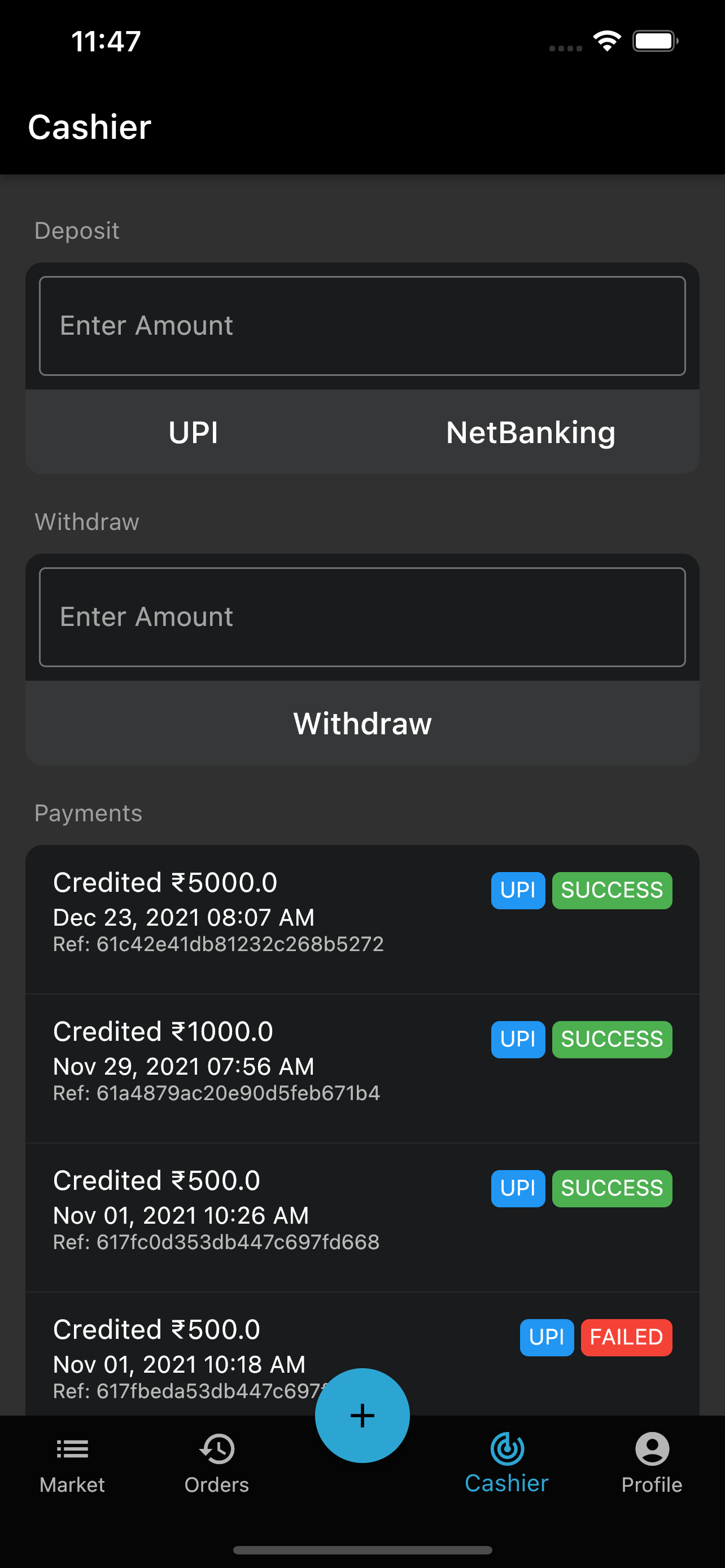Deposit using the UPI button
This screenshot has height=1568, width=725.
[194, 433]
